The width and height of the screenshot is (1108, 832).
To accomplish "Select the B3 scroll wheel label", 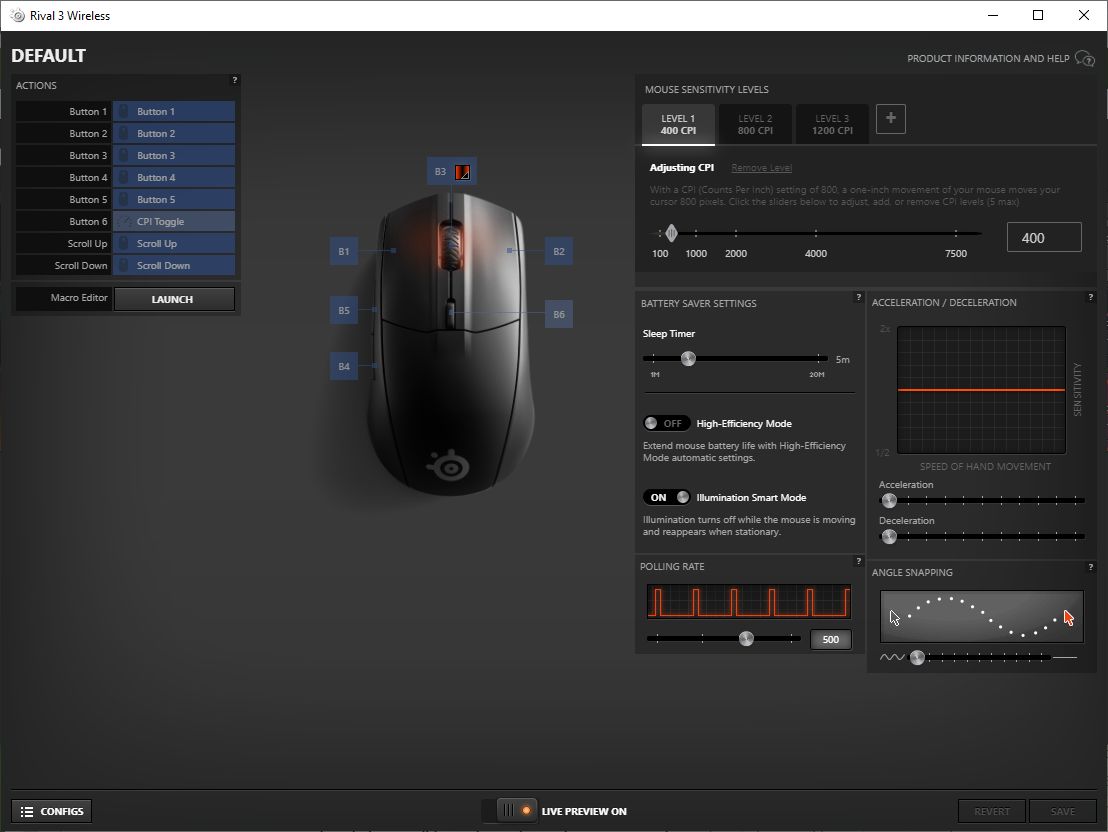I will pyautogui.click(x=440, y=172).
